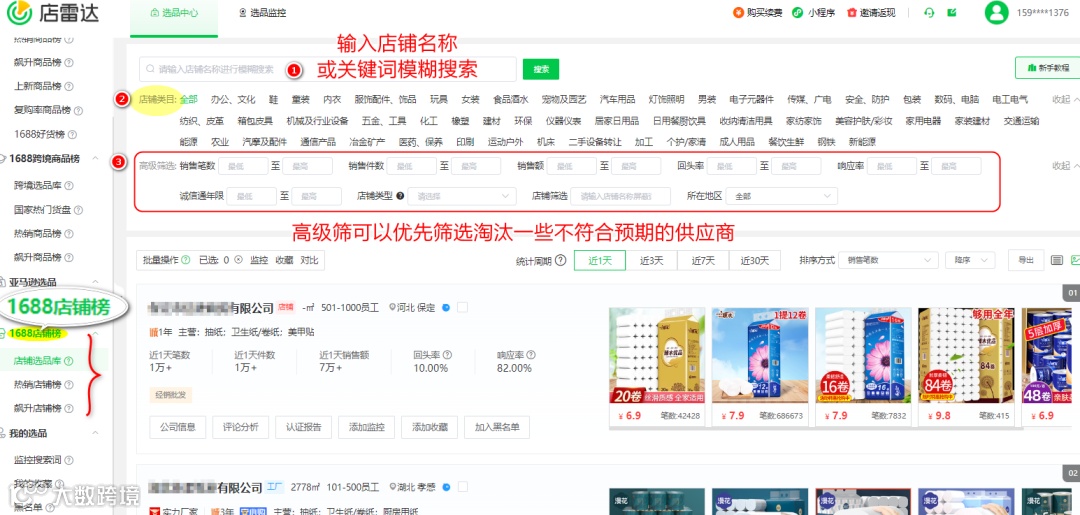Filter by 食品酒水 category
The width and height of the screenshot is (1080, 515).
pos(510,99)
